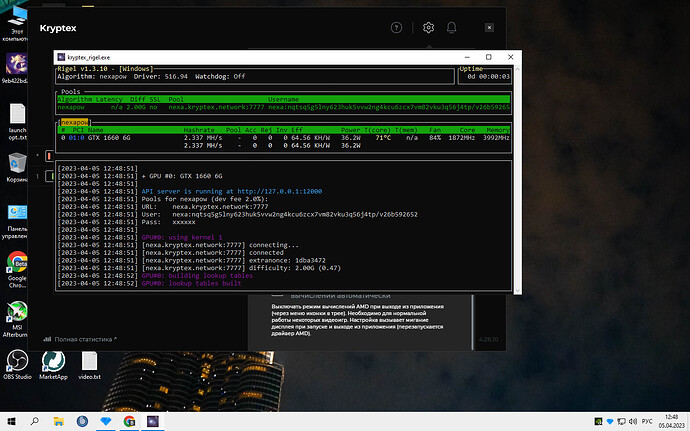This screenshot has width=690, height=431.
Task: Open the taskbar clock showing 12:48
Action: (x=672, y=421)
